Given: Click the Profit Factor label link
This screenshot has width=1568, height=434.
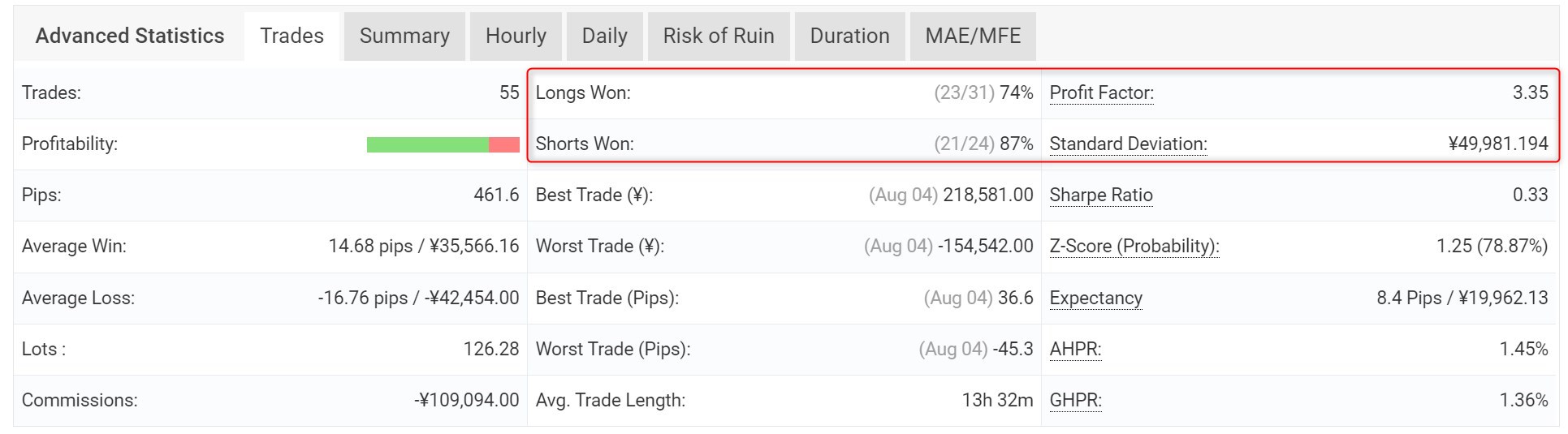Looking at the screenshot, I should 1101,92.
